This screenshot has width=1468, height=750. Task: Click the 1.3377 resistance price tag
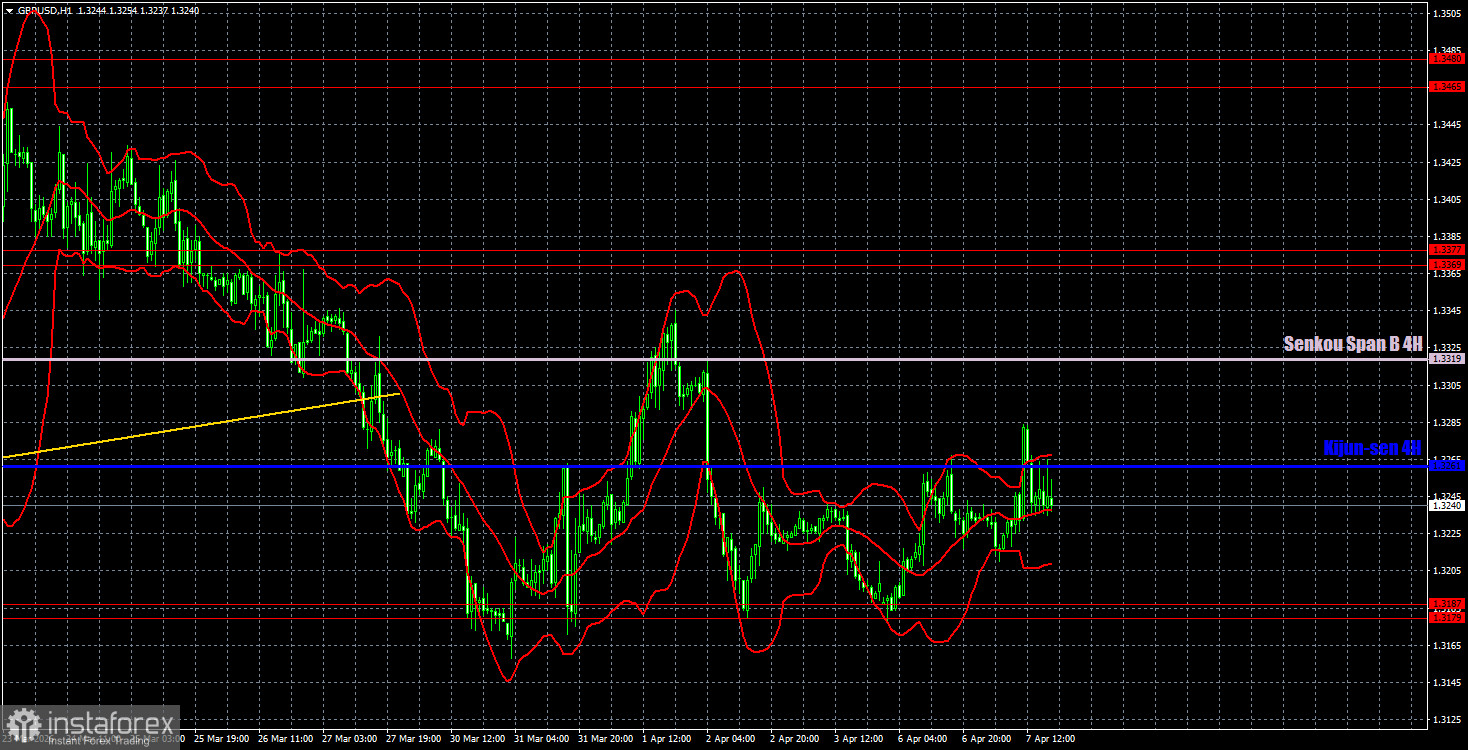coord(1447,250)
